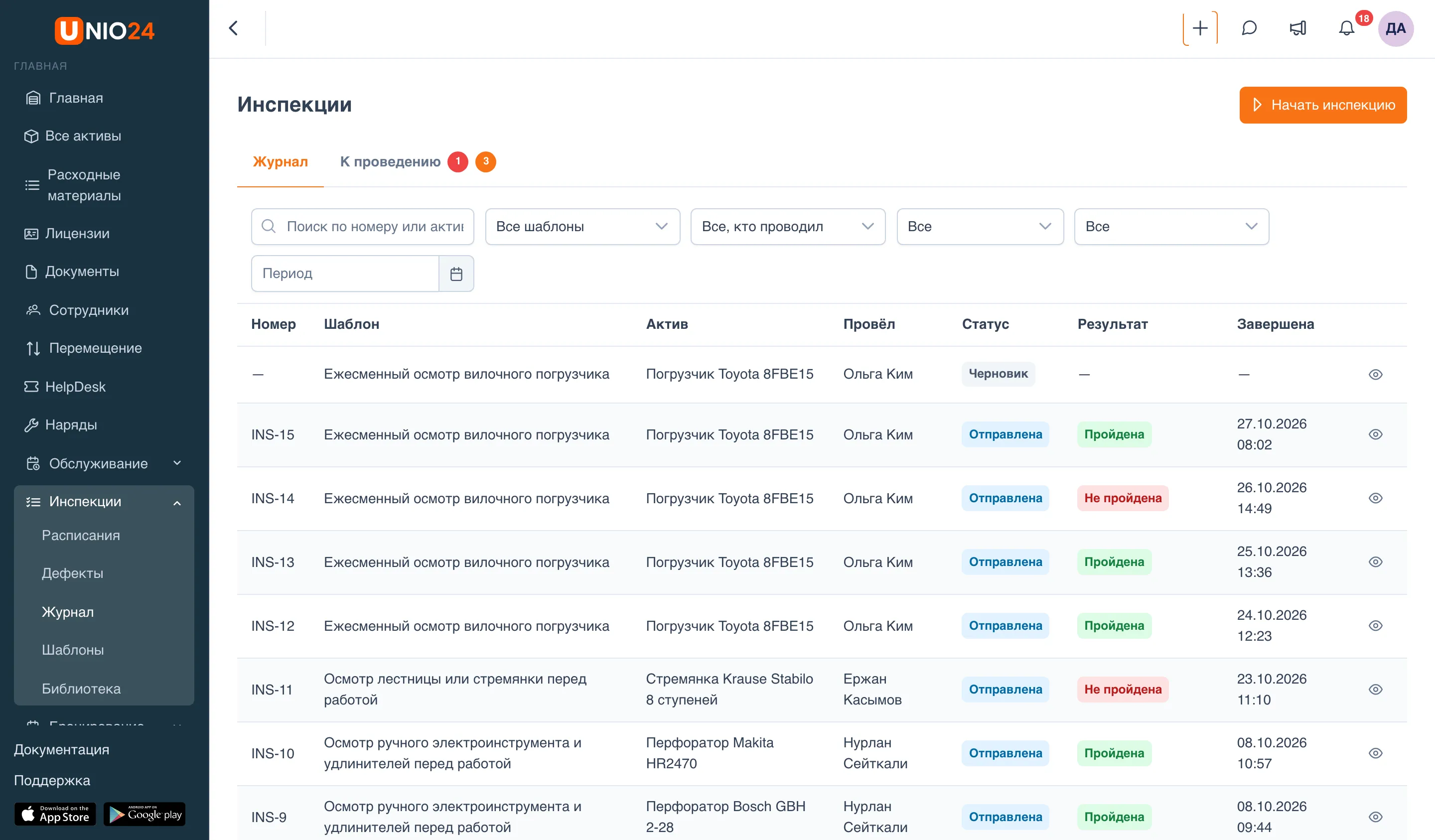This screenshot has height=840, width=1435.
Task: View INS-12 inspection eye icon
Action: [x=1375, y=626]
